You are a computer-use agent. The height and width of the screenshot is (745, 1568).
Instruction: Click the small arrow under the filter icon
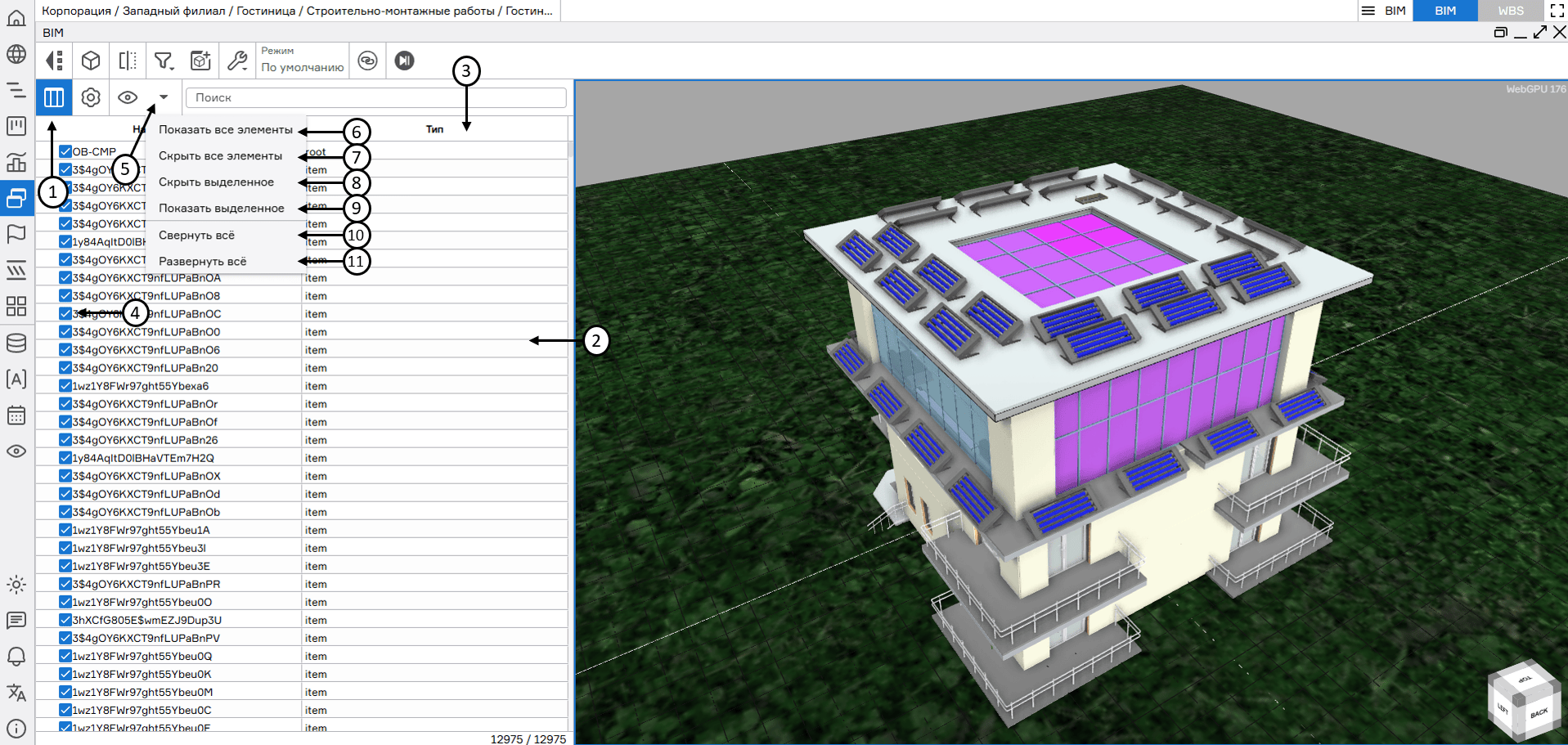point(170,68)
